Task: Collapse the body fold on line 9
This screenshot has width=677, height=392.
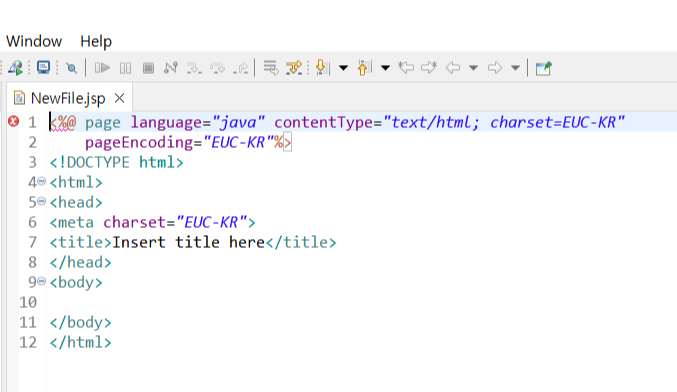Action: click(41, 281)
